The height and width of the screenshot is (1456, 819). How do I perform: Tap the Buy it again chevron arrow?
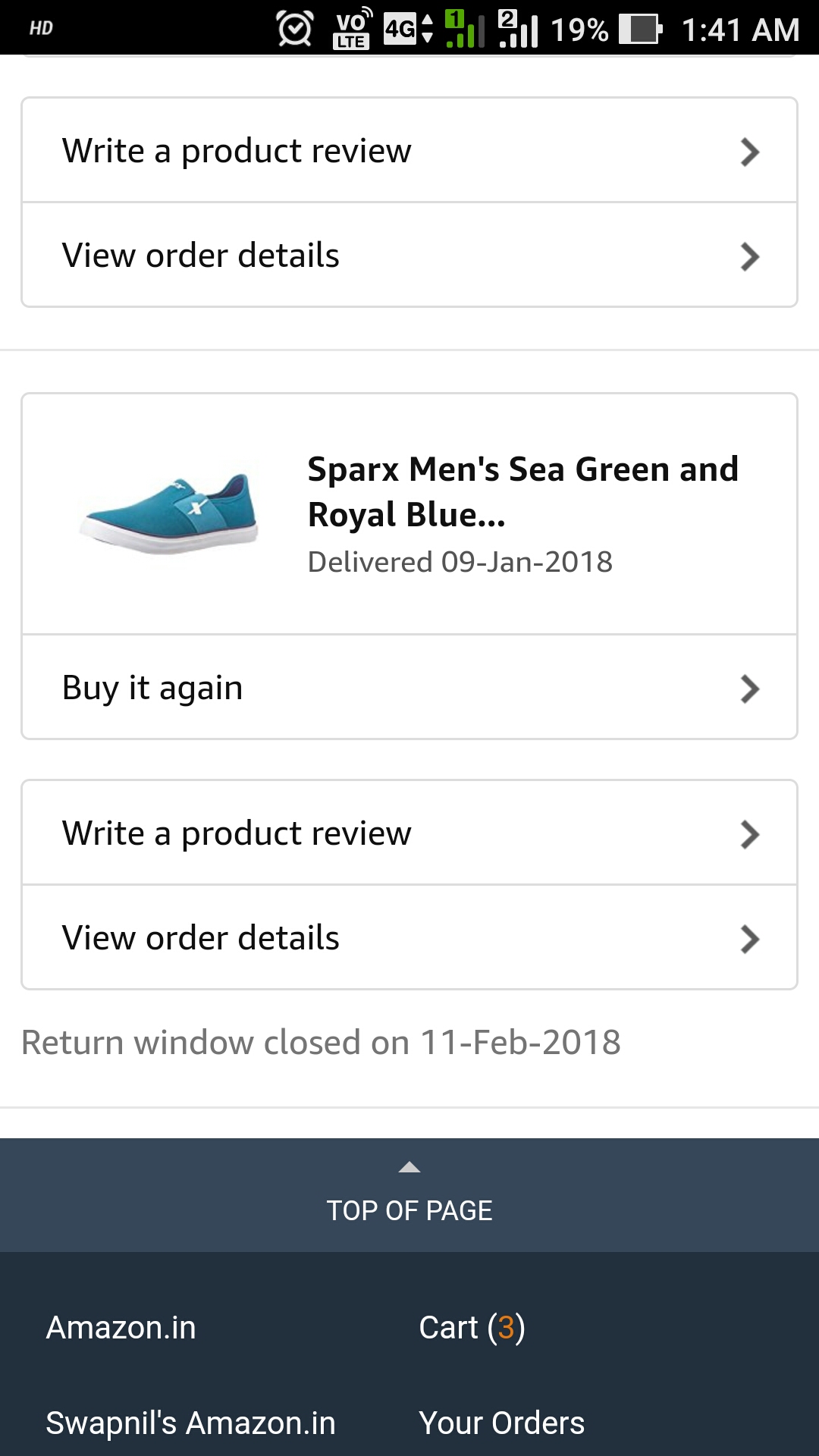pos(749,689)
